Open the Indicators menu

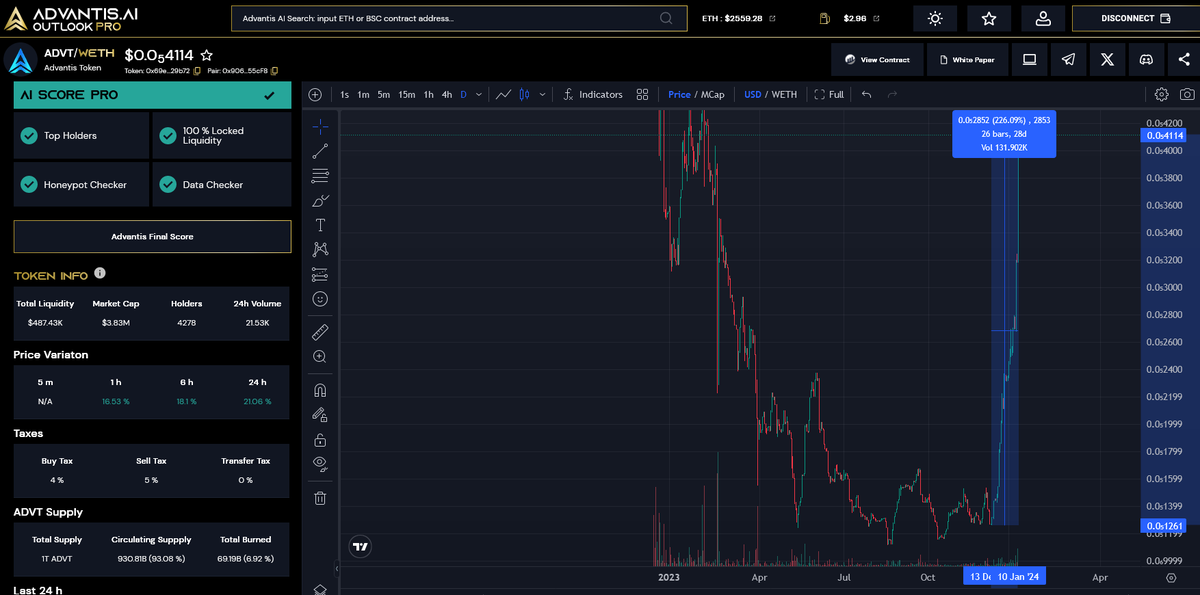[x=592, y=95]
